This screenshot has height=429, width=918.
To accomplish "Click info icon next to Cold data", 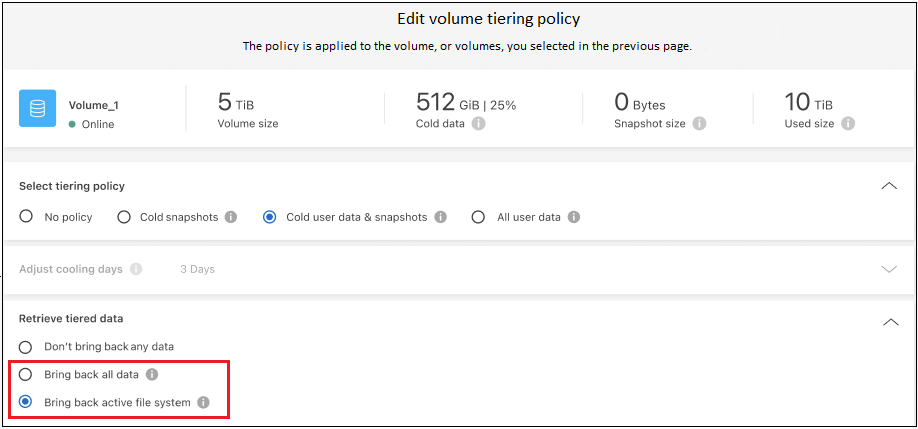I will click(479, 124).
